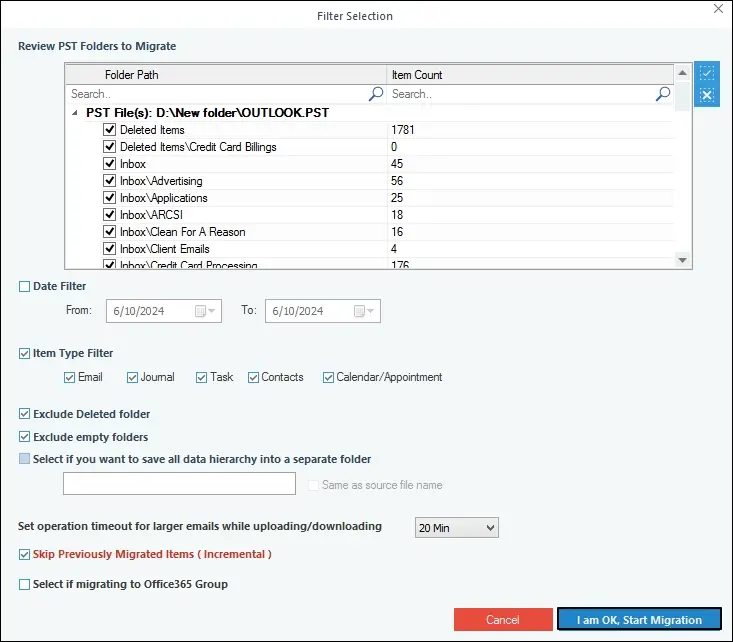Screen dimensions: 733x642
Task: Toggle Exclude Deleted folder option
Action: pos(24,414)
